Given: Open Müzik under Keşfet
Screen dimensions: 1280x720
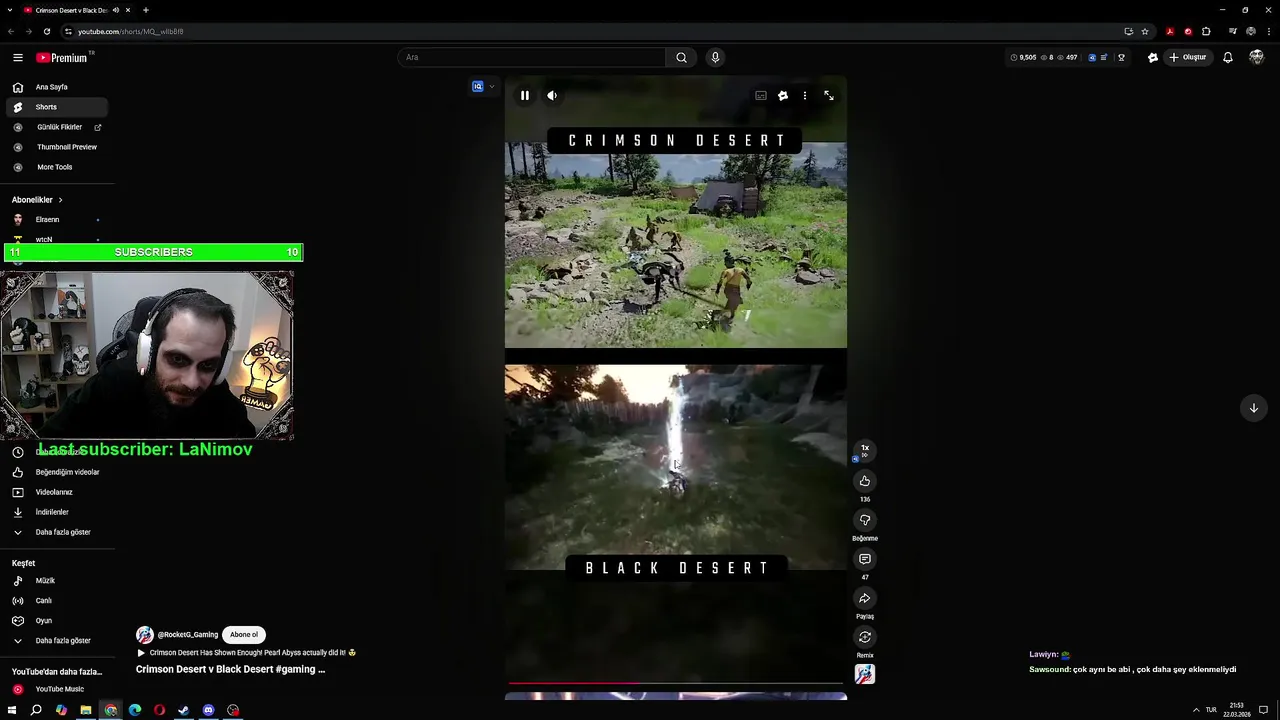Looking at the screenshot, I should pos(57,580).
